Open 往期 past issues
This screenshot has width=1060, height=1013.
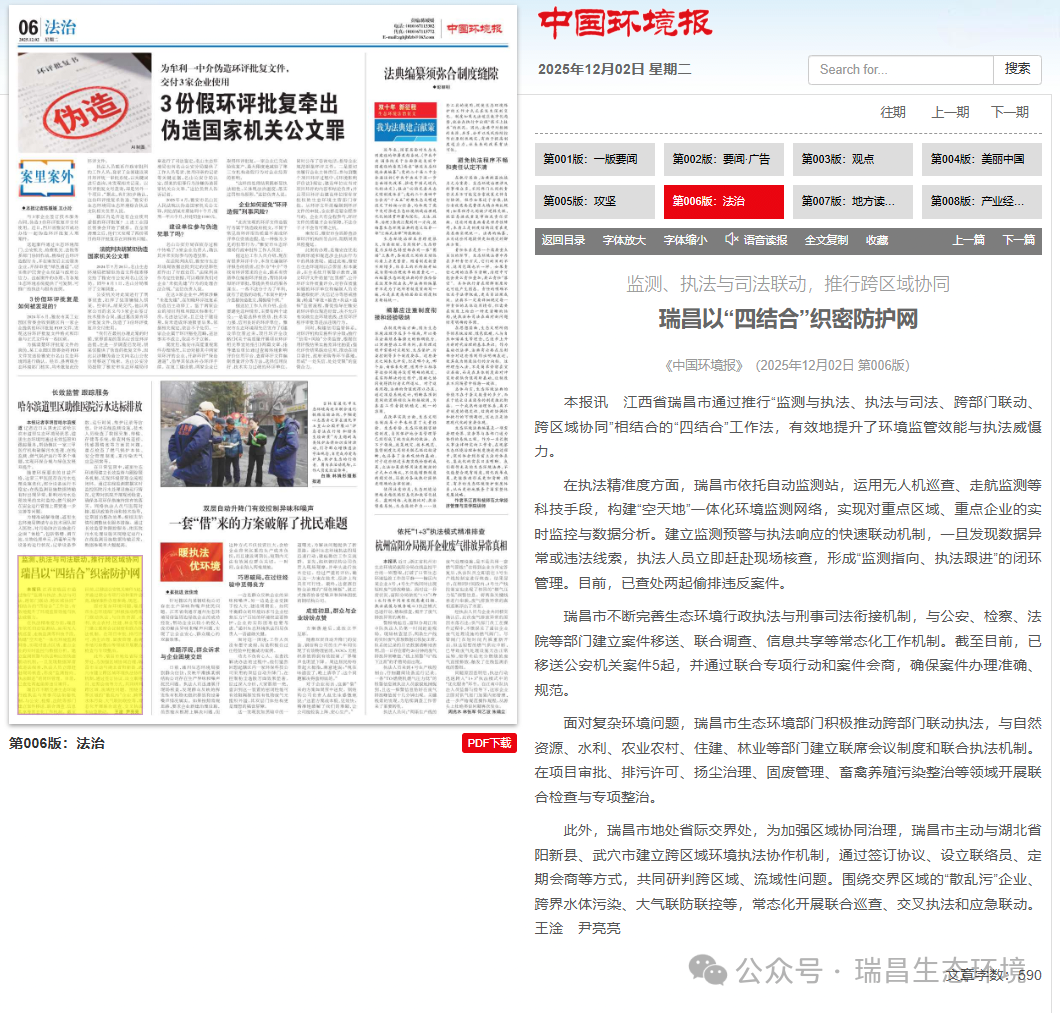[x=892, y=112]
